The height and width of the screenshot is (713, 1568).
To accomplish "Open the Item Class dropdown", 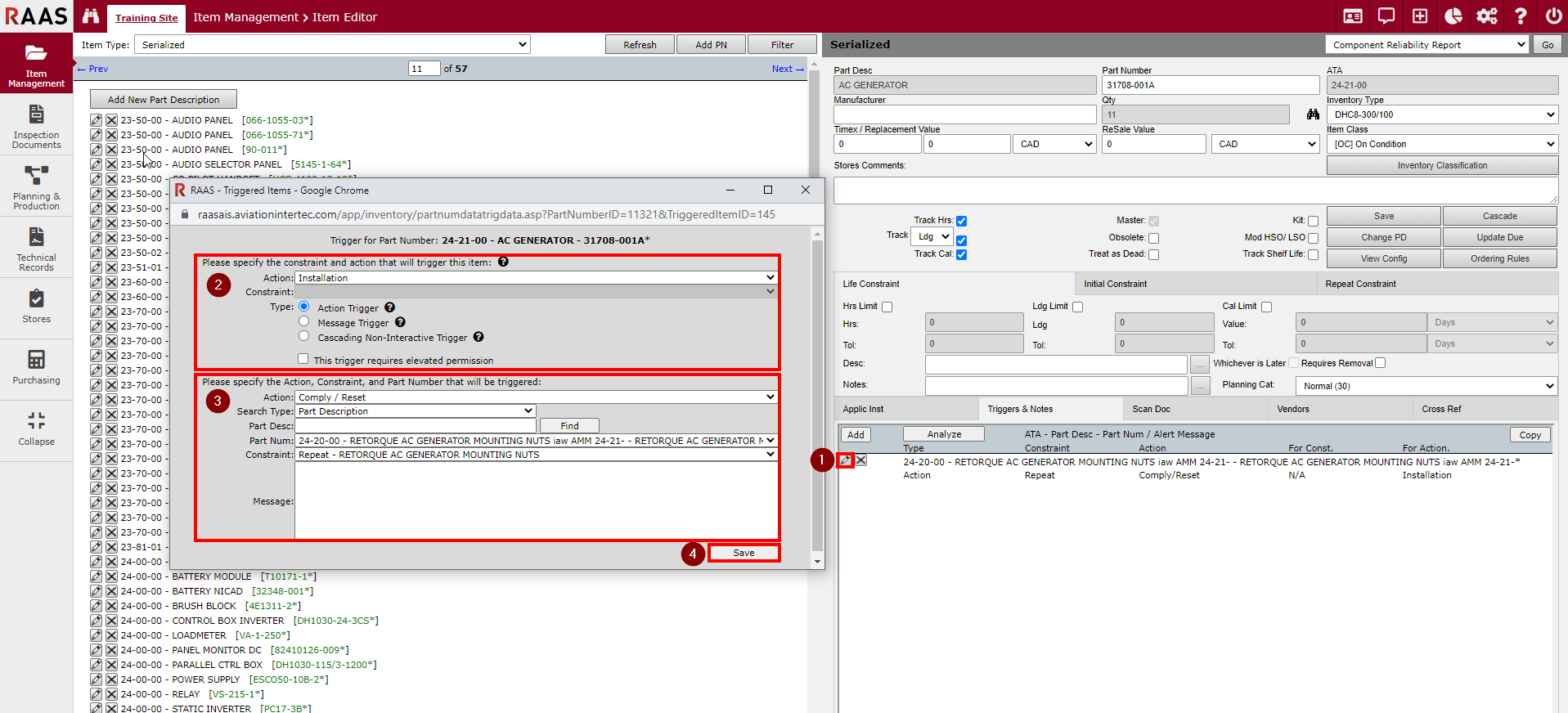I will (x=1442, y=144).
